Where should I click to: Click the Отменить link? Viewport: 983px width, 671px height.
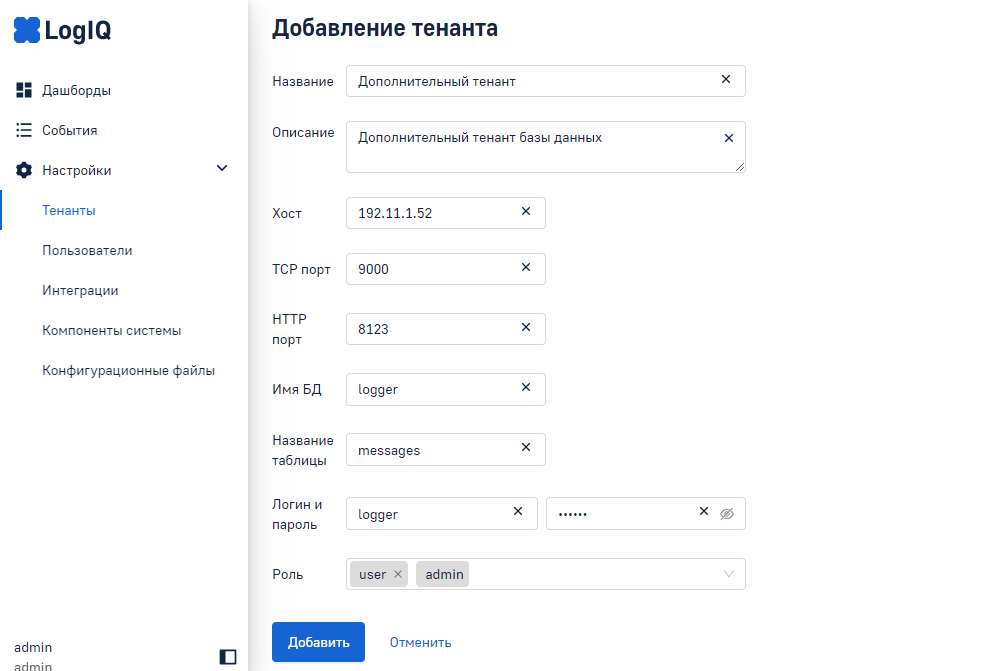point(420,642)
